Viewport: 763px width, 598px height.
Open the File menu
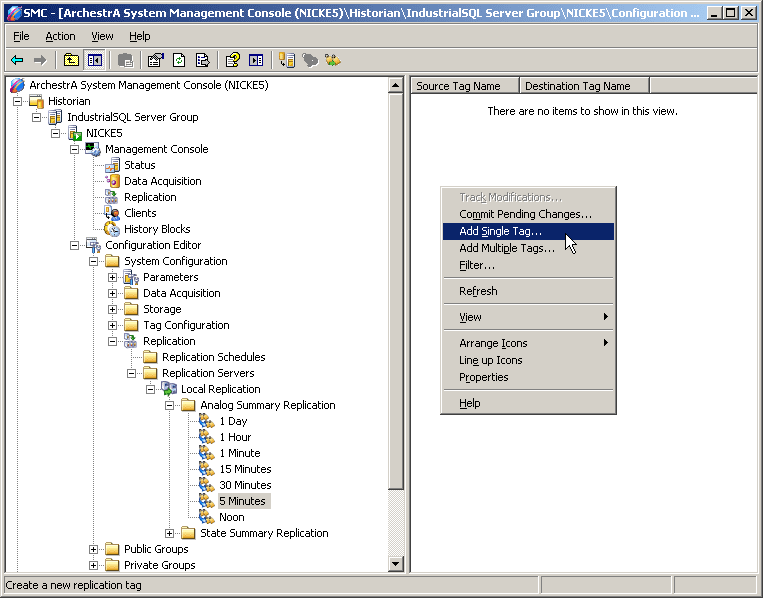pos(21,36)
